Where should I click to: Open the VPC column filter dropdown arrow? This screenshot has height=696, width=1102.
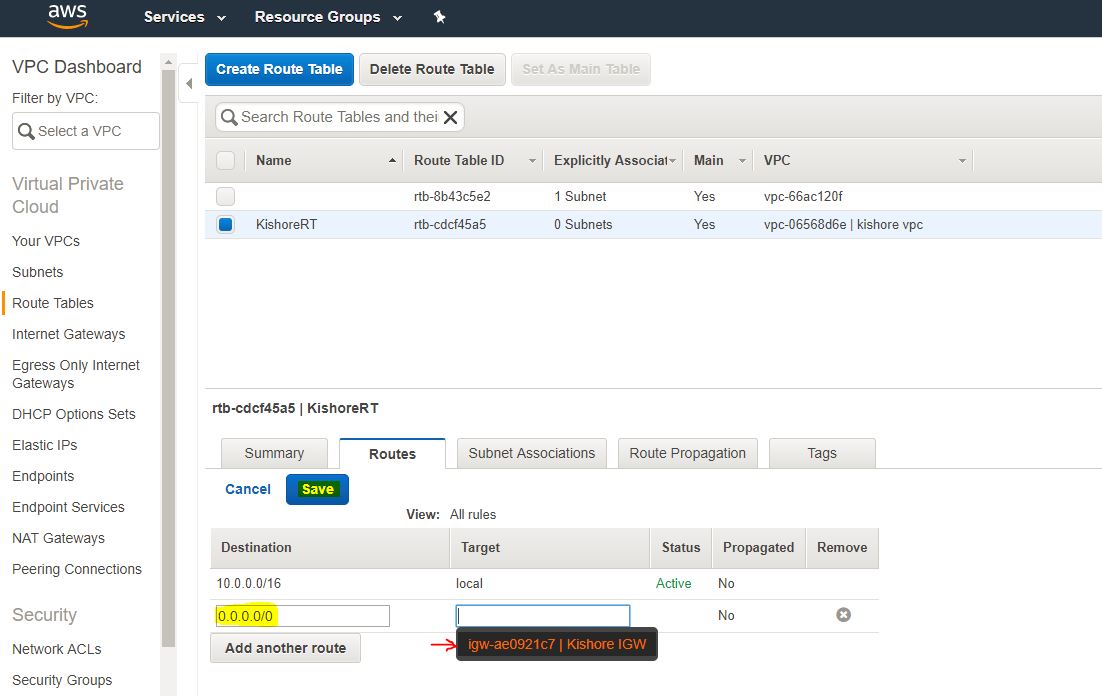(x=962, y=161)
